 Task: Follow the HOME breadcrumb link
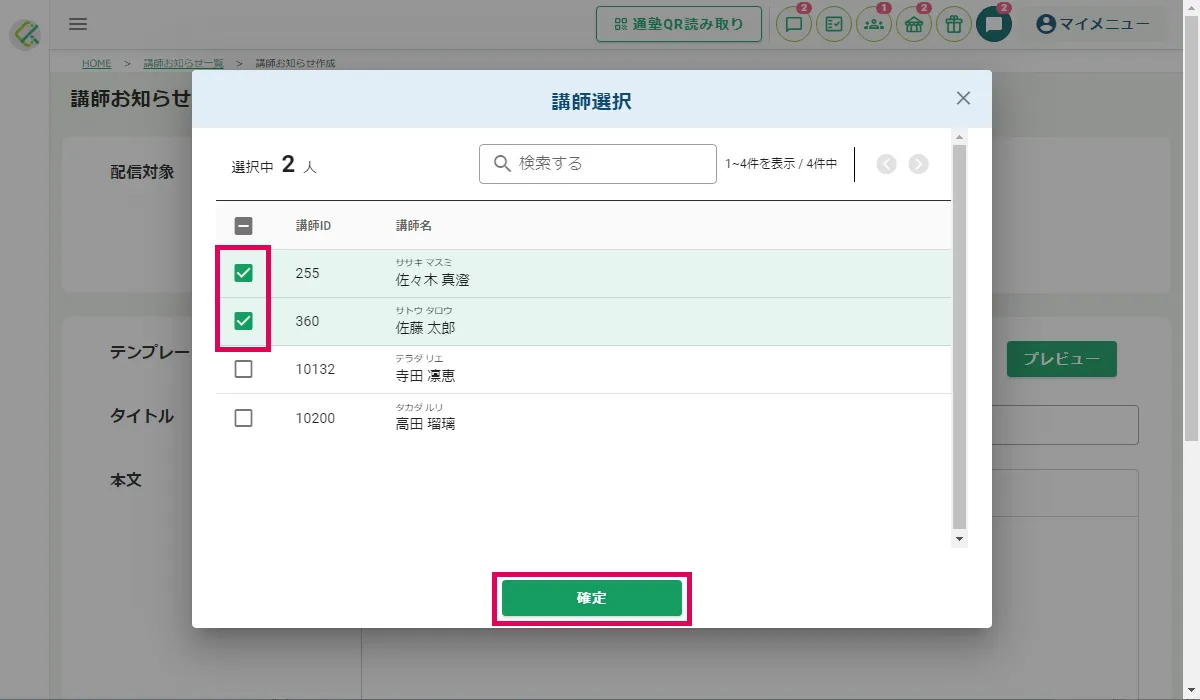pos(97,63)
